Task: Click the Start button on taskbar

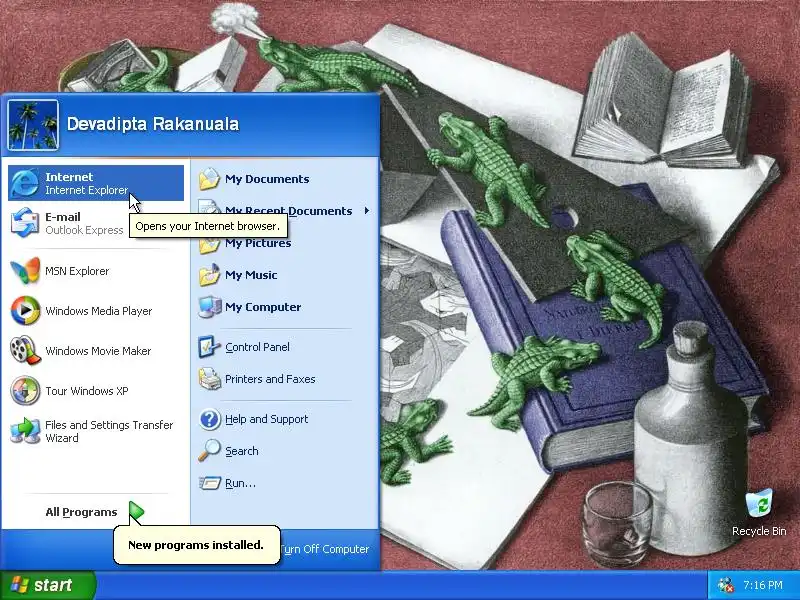Action: tap(47, 585)
